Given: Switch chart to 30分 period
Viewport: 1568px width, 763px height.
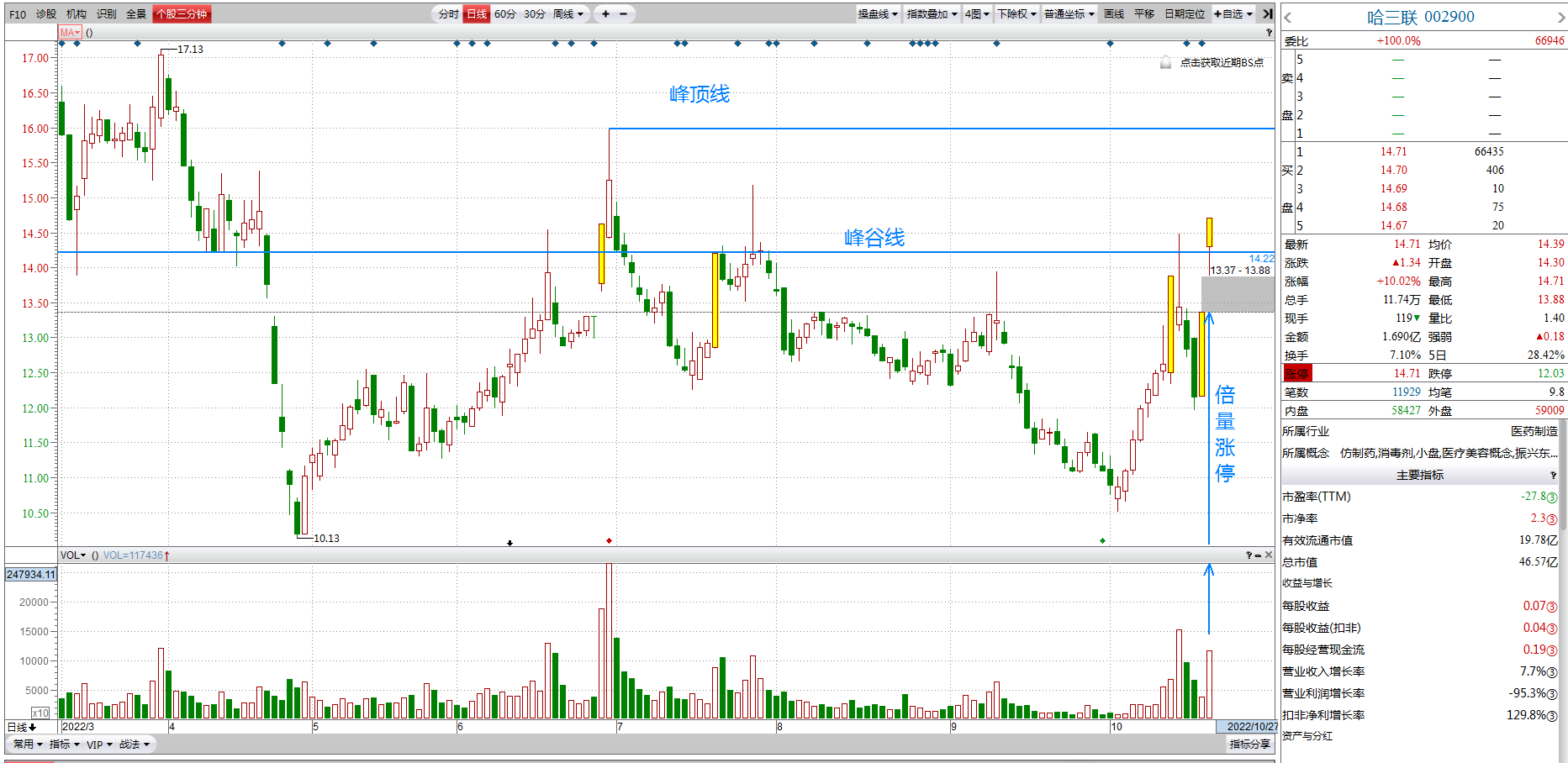Looking at the screenshot, I should click(x=535, y=14).
